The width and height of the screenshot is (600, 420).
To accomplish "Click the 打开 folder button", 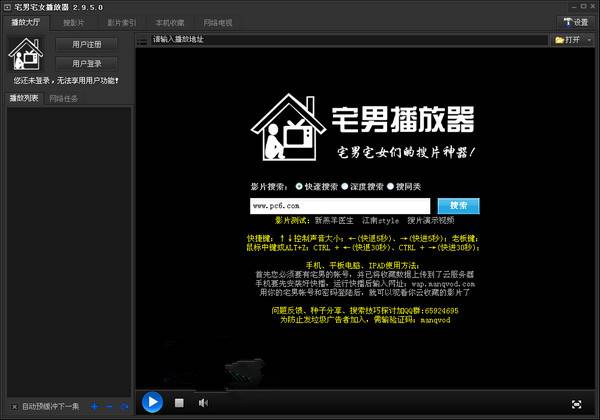I will point(568,40).
